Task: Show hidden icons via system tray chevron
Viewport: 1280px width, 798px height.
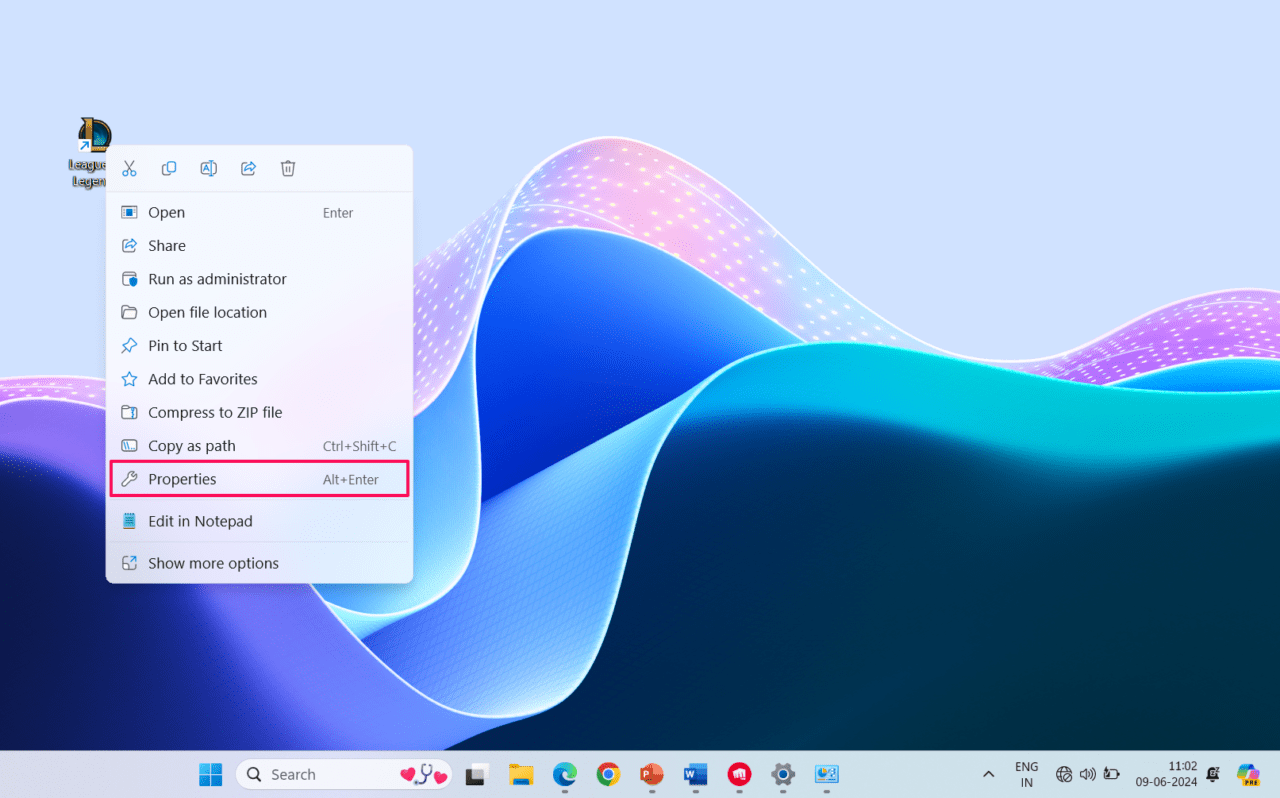Action: pos(989,774)
